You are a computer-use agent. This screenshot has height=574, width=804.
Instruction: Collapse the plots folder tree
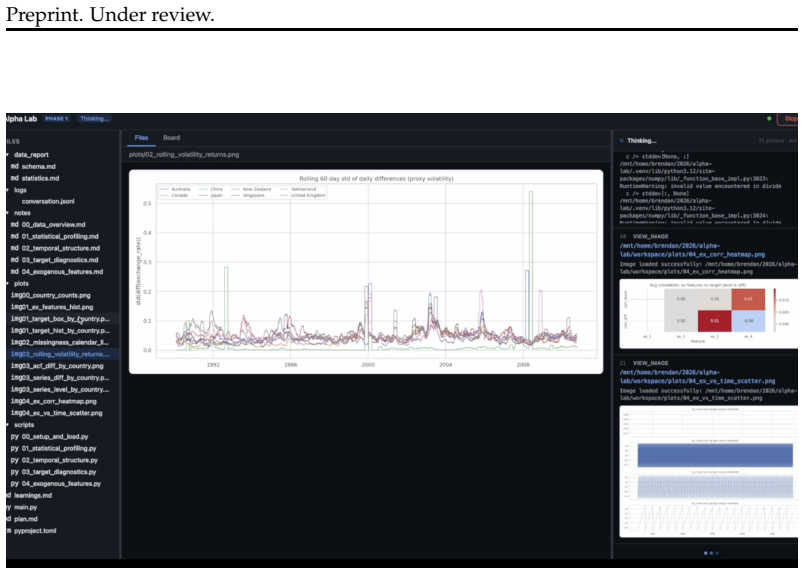click(8, 284)
